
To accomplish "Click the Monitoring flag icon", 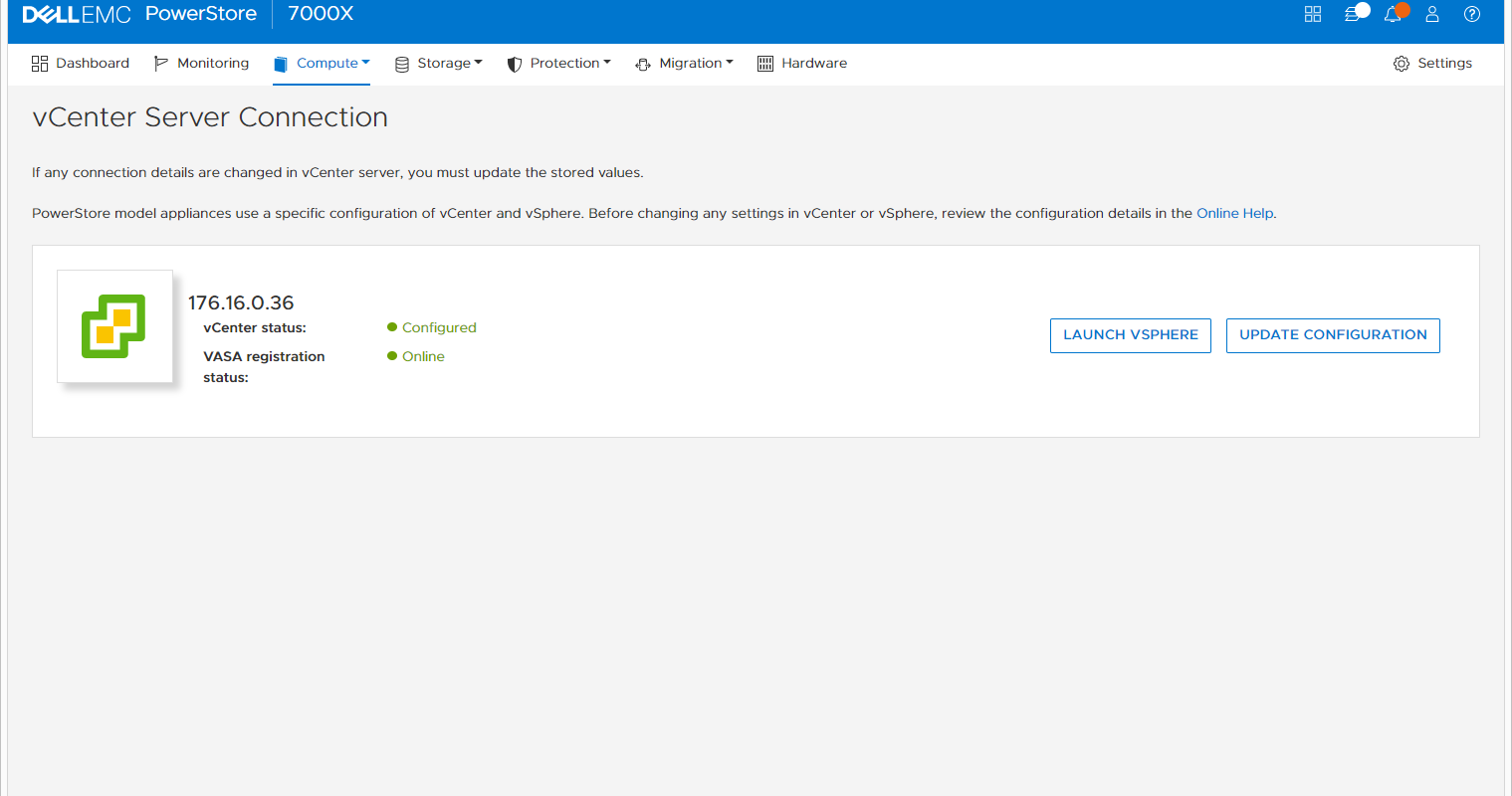I will tap(161, 64).
